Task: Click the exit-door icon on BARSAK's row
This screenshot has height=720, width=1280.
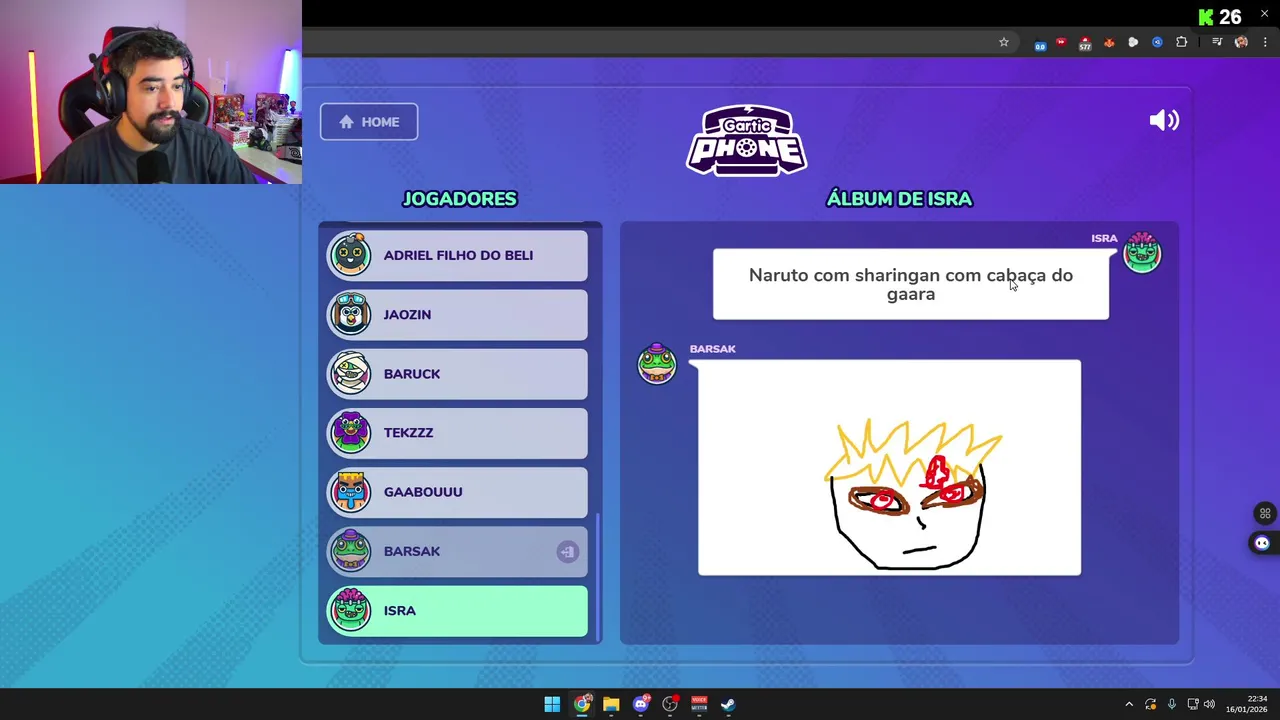Action: click(567, 551)
